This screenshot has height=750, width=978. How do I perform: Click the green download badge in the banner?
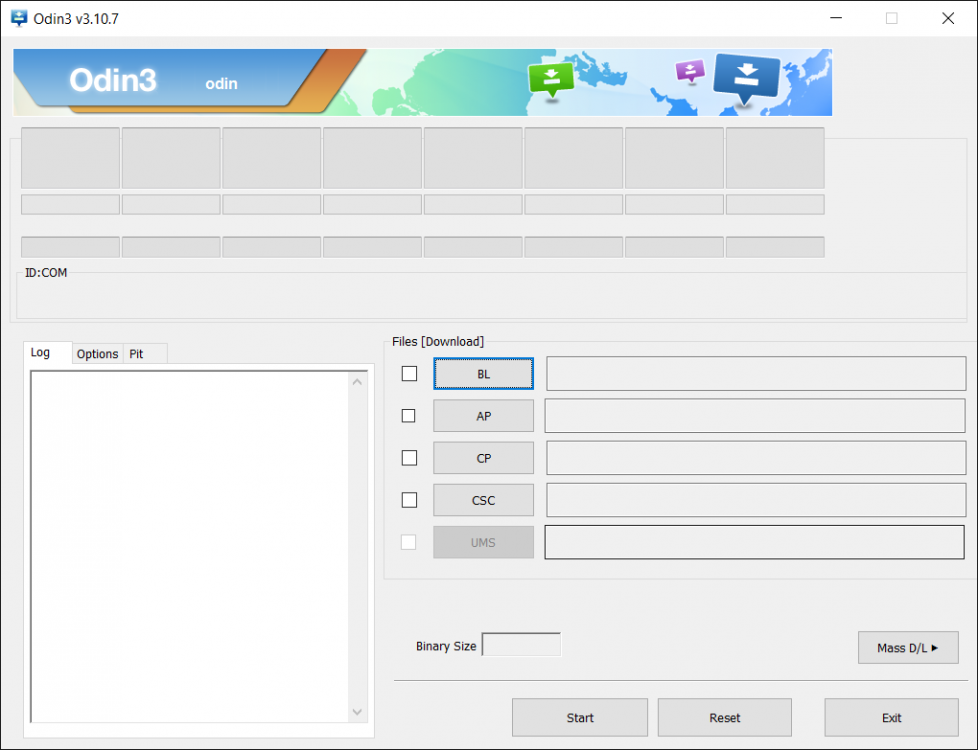click(551, 78)
